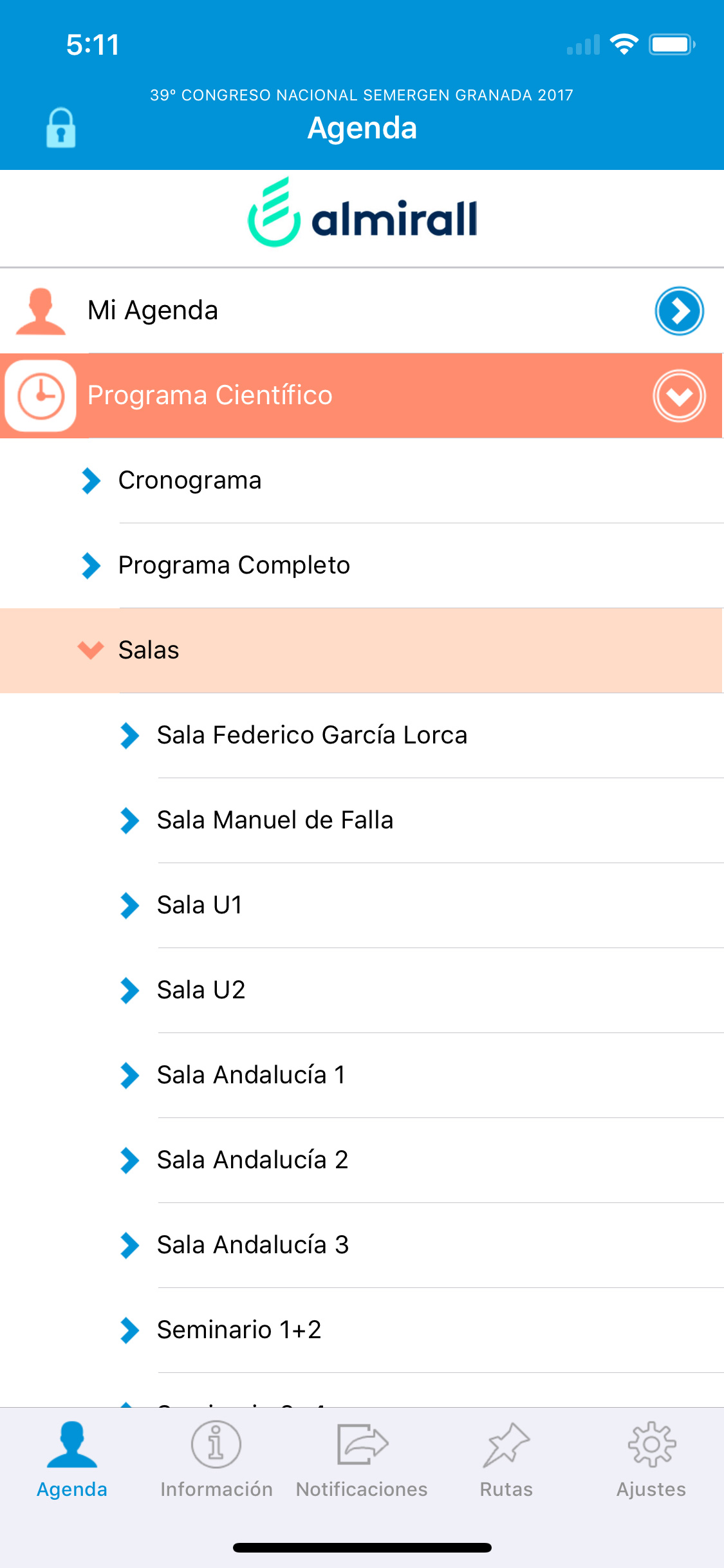
Task: Open Ajustes gear icon
Action: [651, 1444]
